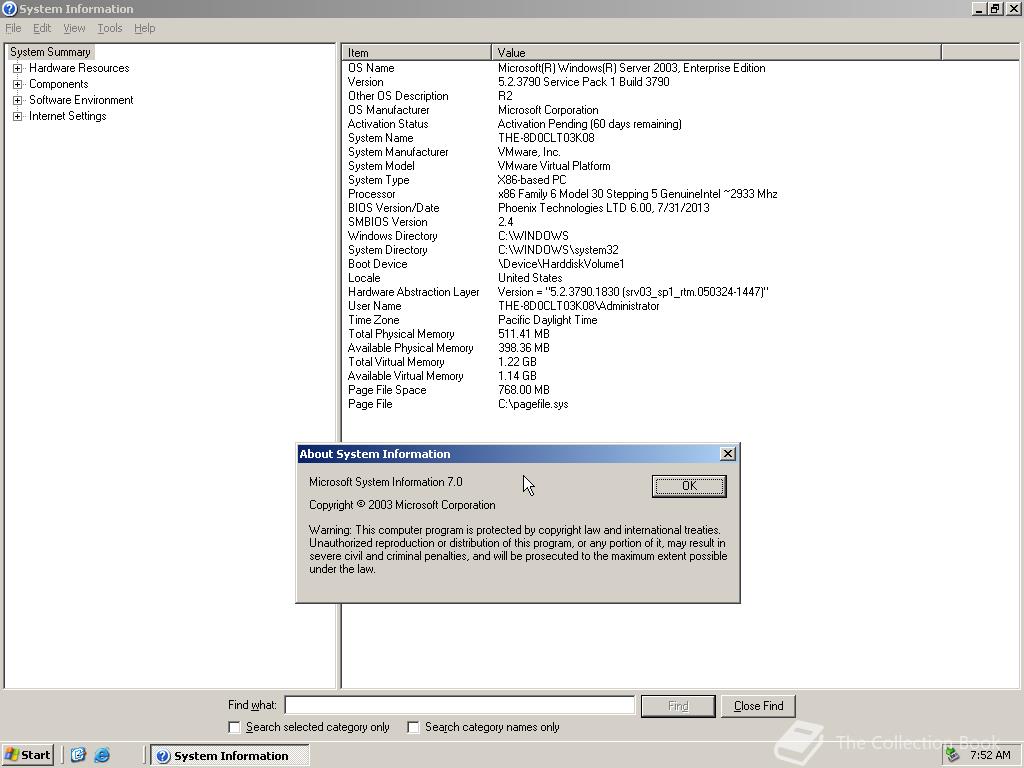The height and width of the screenshot is (768, 1024).
Task: Enable Search category names only checkbox
Action: click(x=413, y=727)
